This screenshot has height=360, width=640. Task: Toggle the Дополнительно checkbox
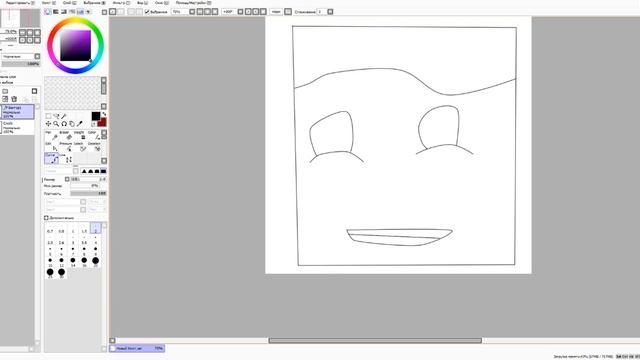tap(46, 218)
